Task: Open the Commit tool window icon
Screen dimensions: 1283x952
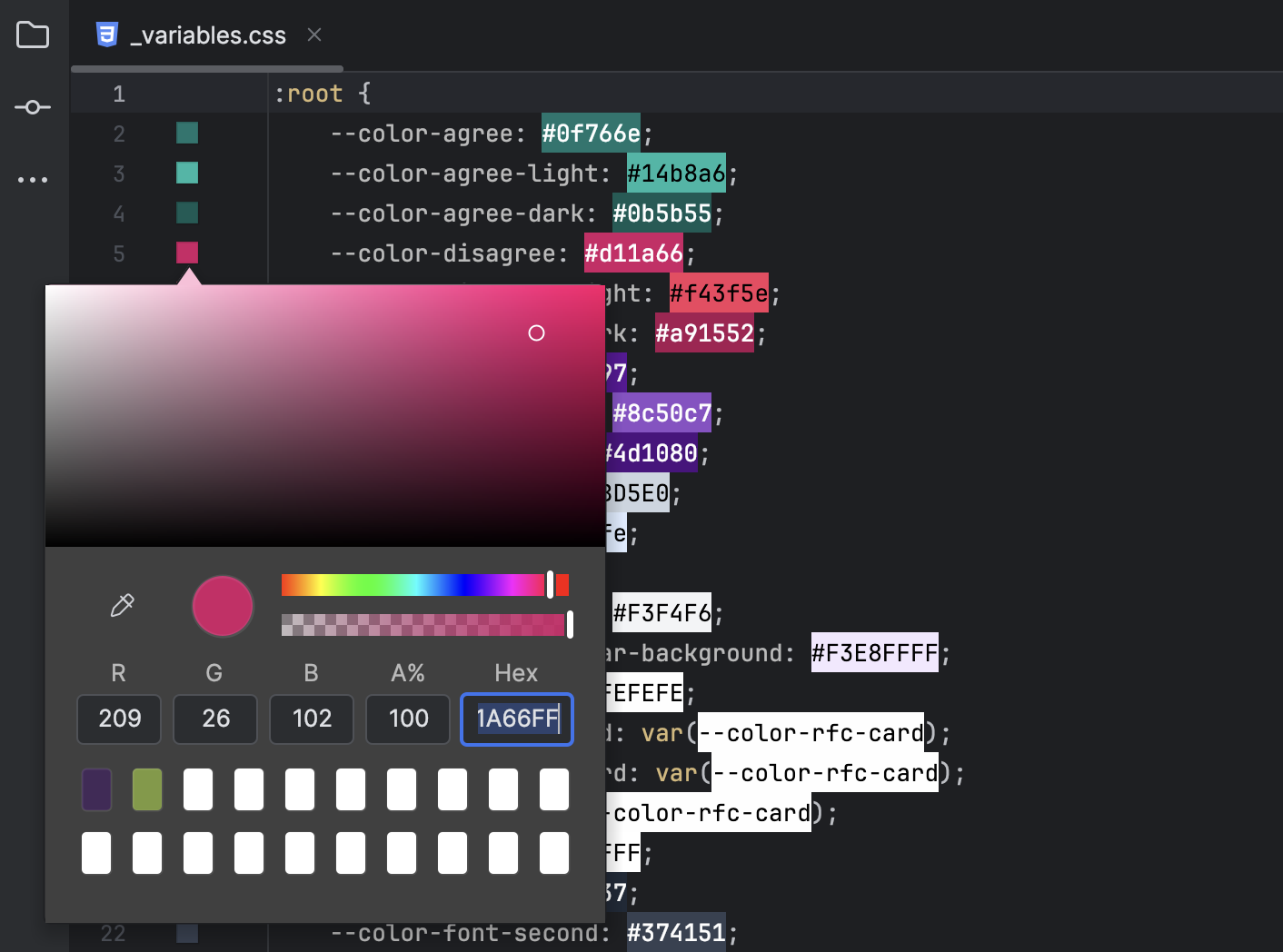Action: point(33,106)
